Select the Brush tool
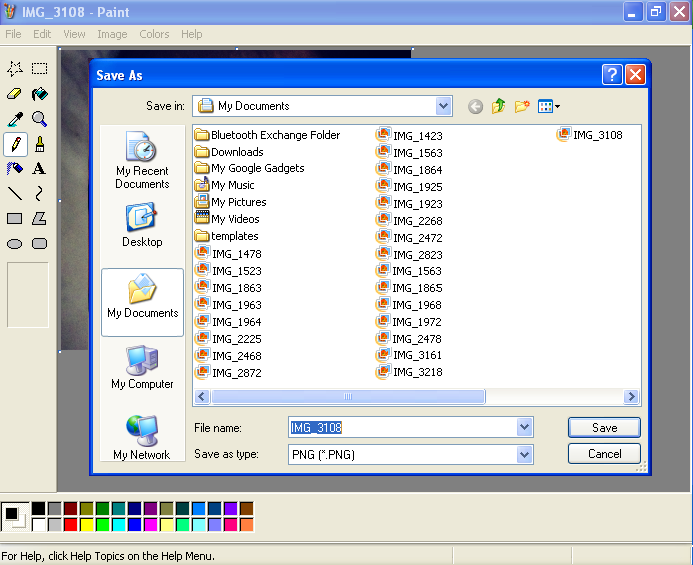Screen dimensions: 693x565 [x=39, y=144]
